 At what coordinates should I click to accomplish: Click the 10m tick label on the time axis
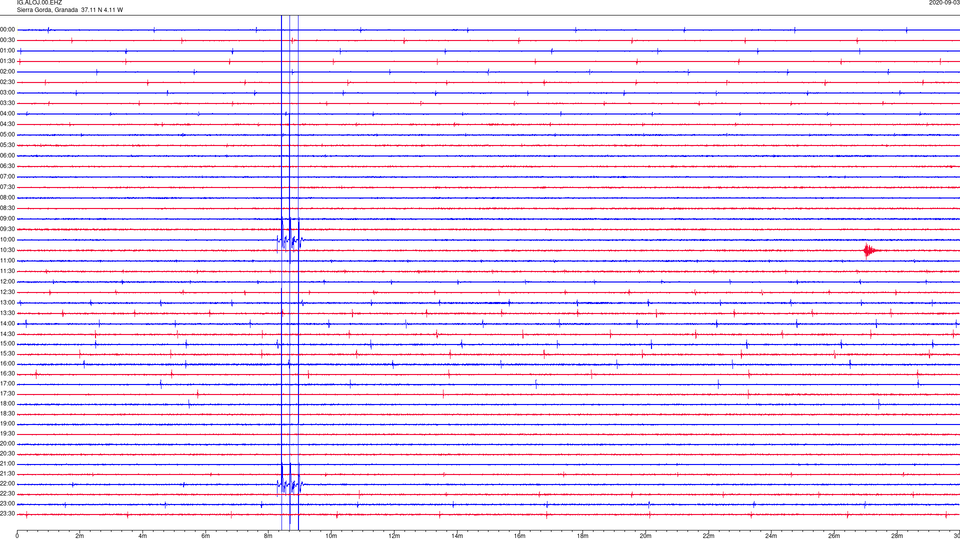tap(331, 536)
